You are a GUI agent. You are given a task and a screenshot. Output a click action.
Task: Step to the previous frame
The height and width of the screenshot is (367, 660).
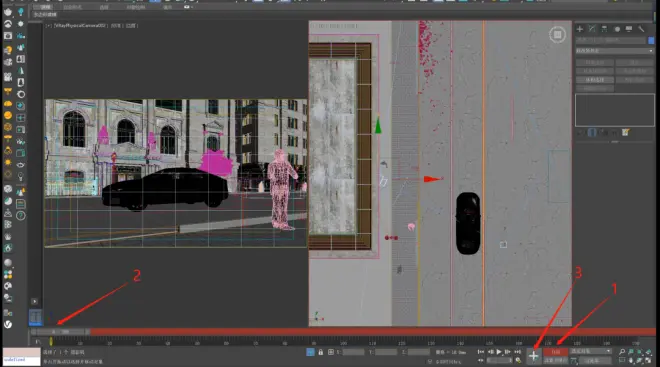490,352
